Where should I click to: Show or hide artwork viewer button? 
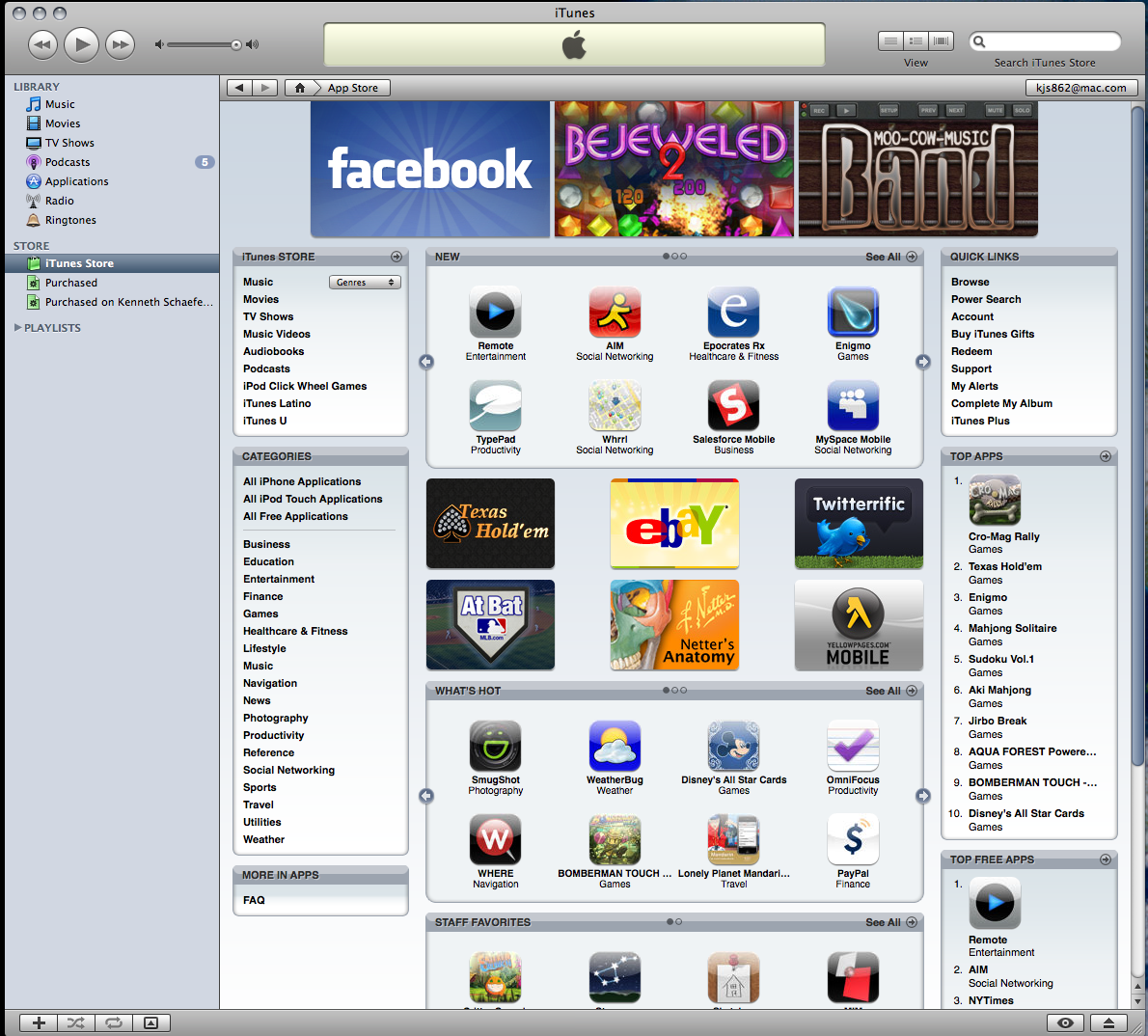150,1022
